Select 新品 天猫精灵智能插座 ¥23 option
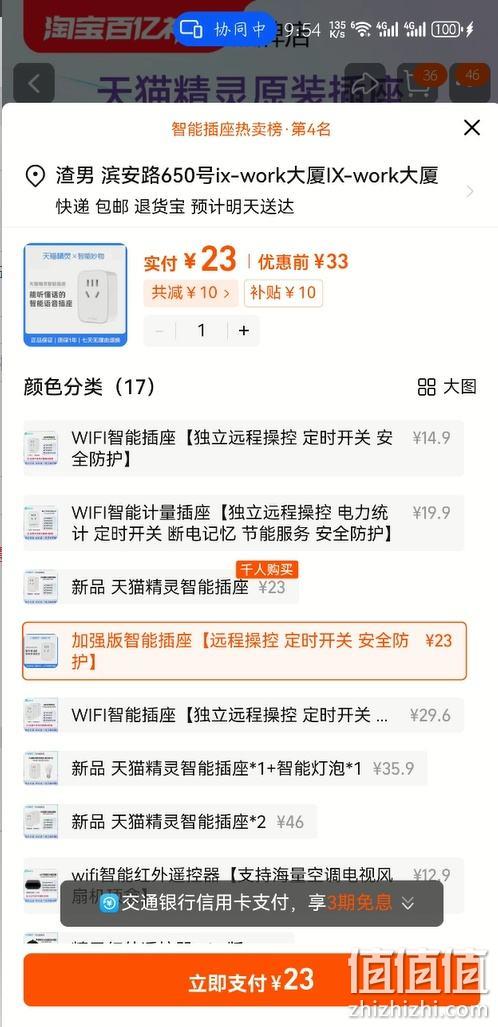This screenshot has height=1027, width=498. click(x=161, y=587)
